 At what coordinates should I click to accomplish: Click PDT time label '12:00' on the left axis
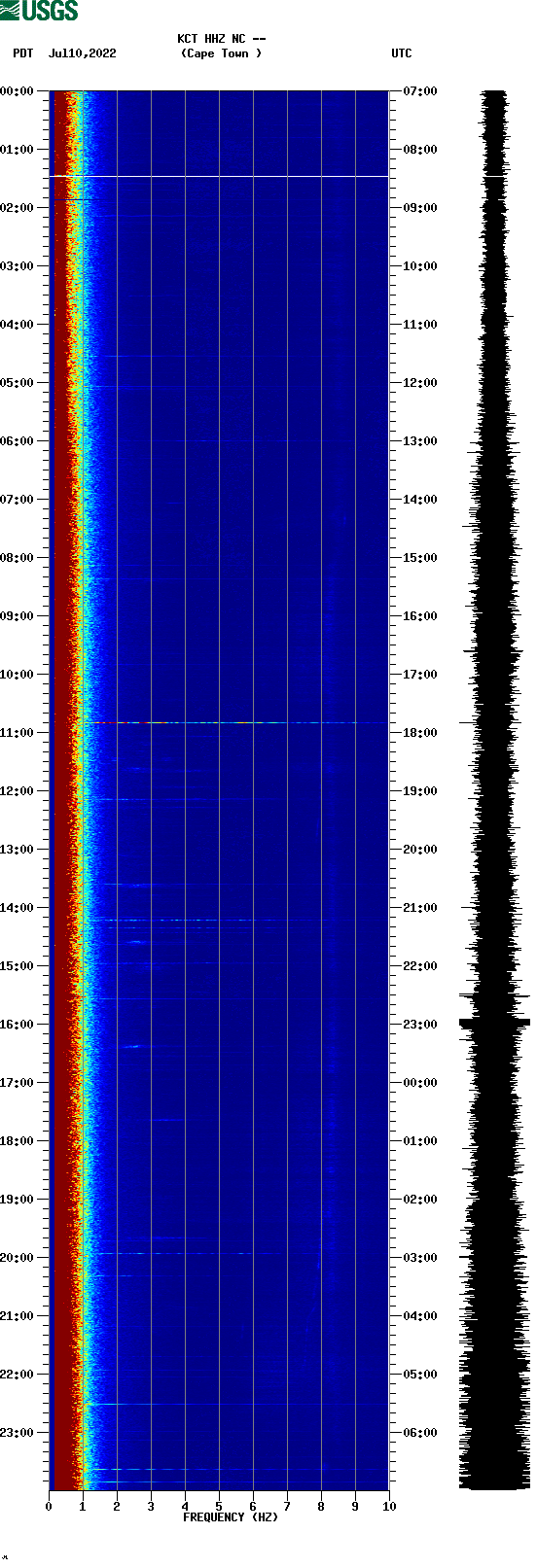click(18, 791)
